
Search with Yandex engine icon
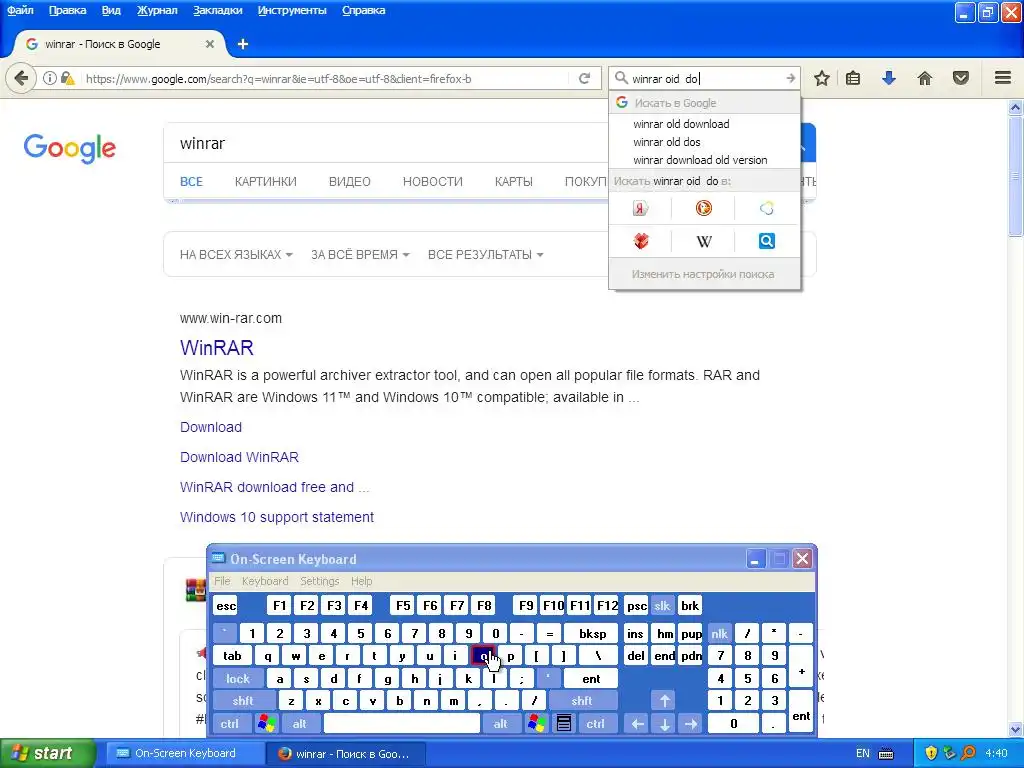point(641,208)
